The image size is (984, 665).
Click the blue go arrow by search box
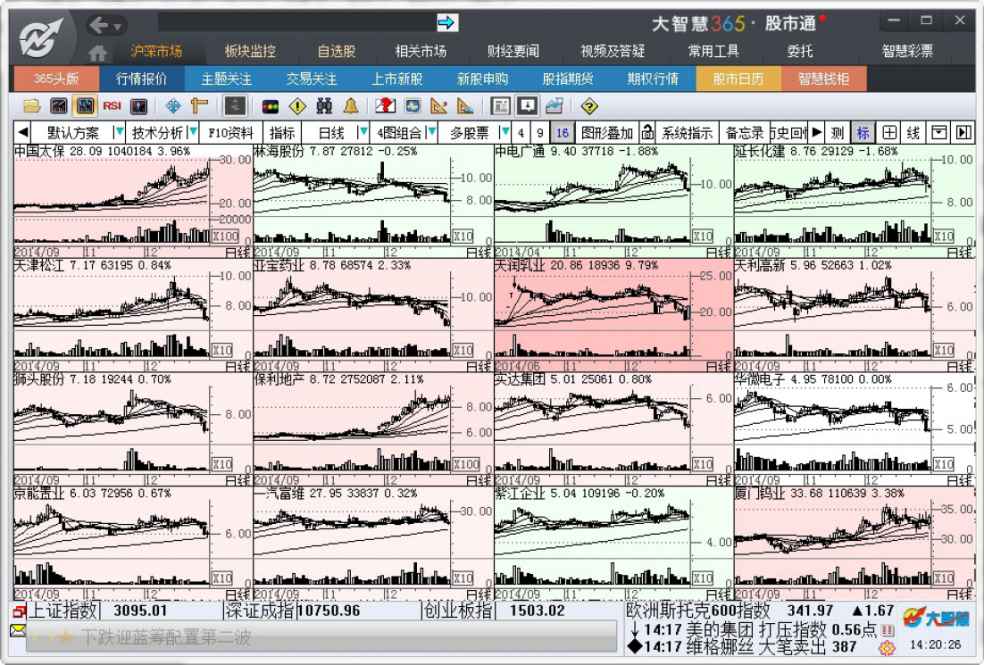(447, 23)
